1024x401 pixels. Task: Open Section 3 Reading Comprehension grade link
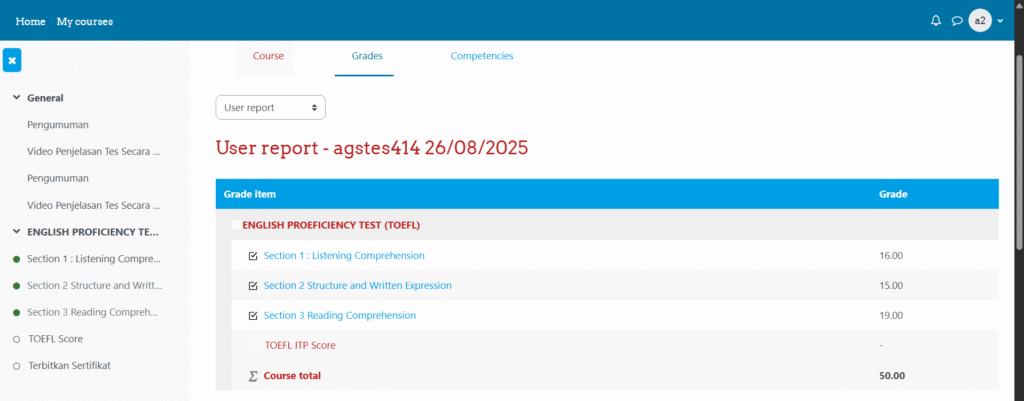click(339, 316)
